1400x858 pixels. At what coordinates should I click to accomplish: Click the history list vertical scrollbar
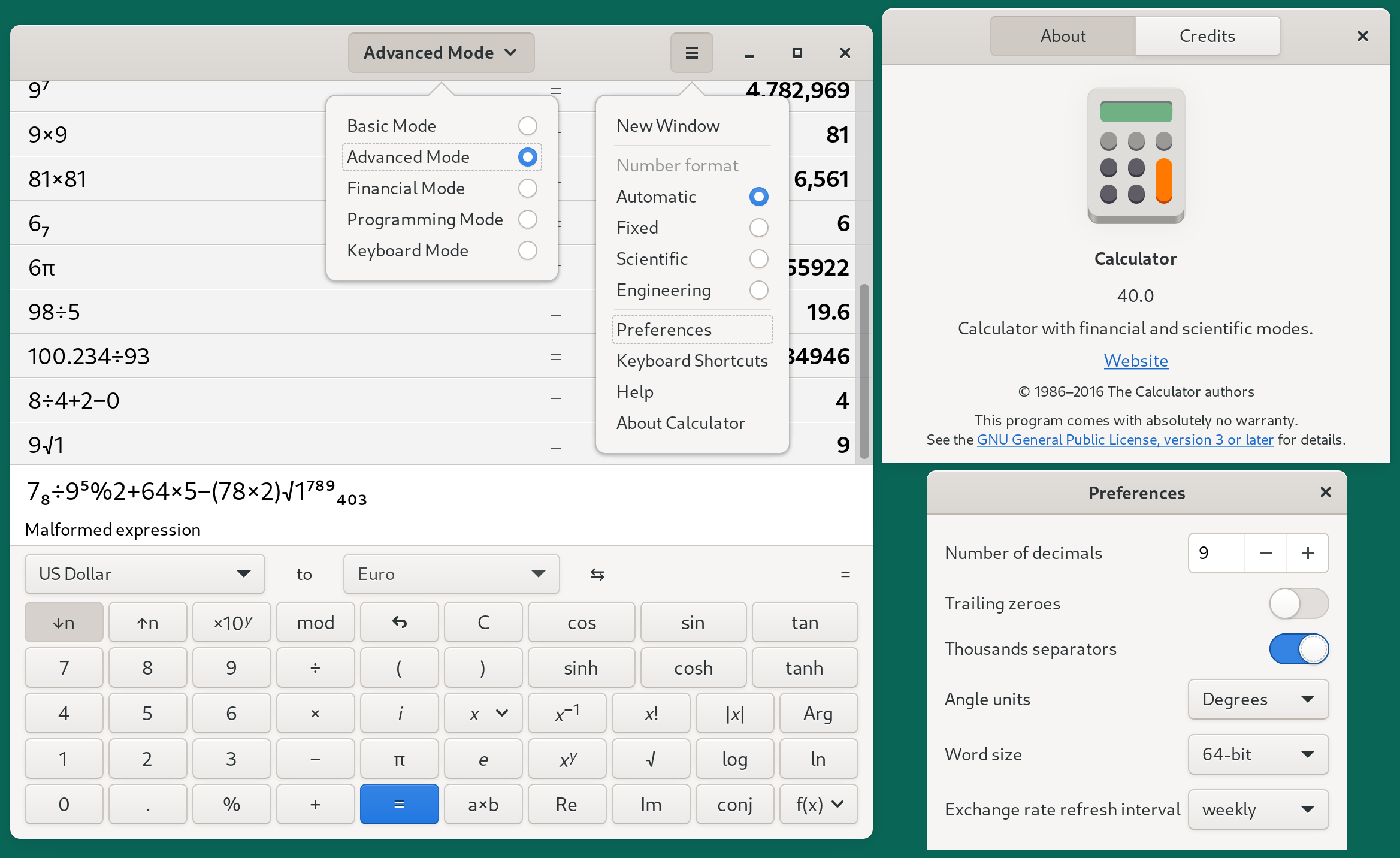point(864,371)
